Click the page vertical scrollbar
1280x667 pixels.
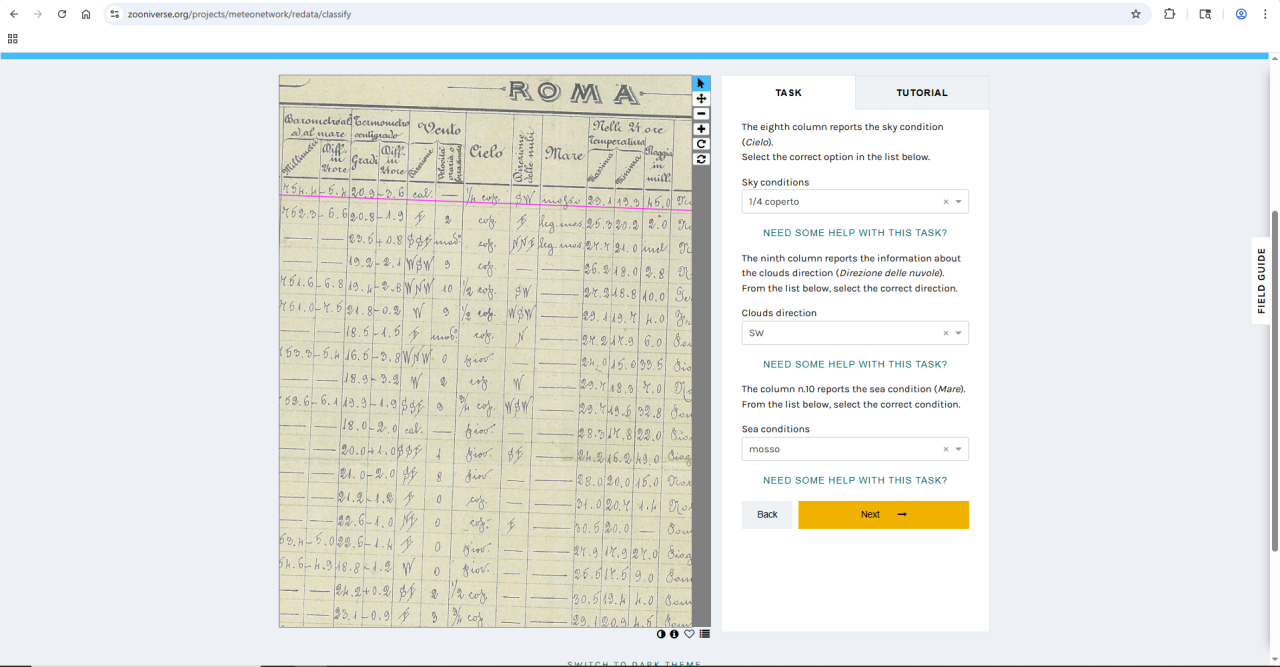[1274, 380]
